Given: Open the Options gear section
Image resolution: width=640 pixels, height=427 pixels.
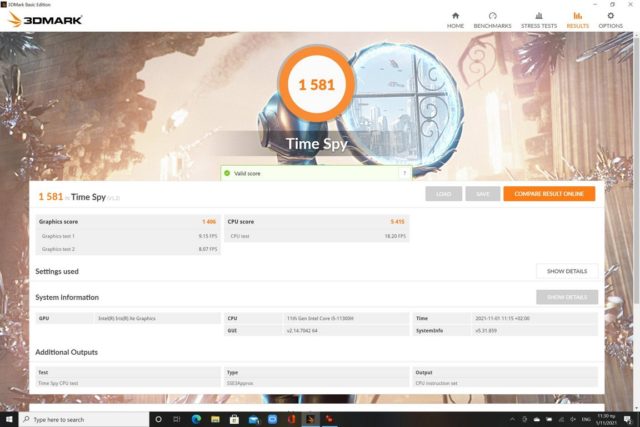Looking at the screenshot, I should point(611,20).
